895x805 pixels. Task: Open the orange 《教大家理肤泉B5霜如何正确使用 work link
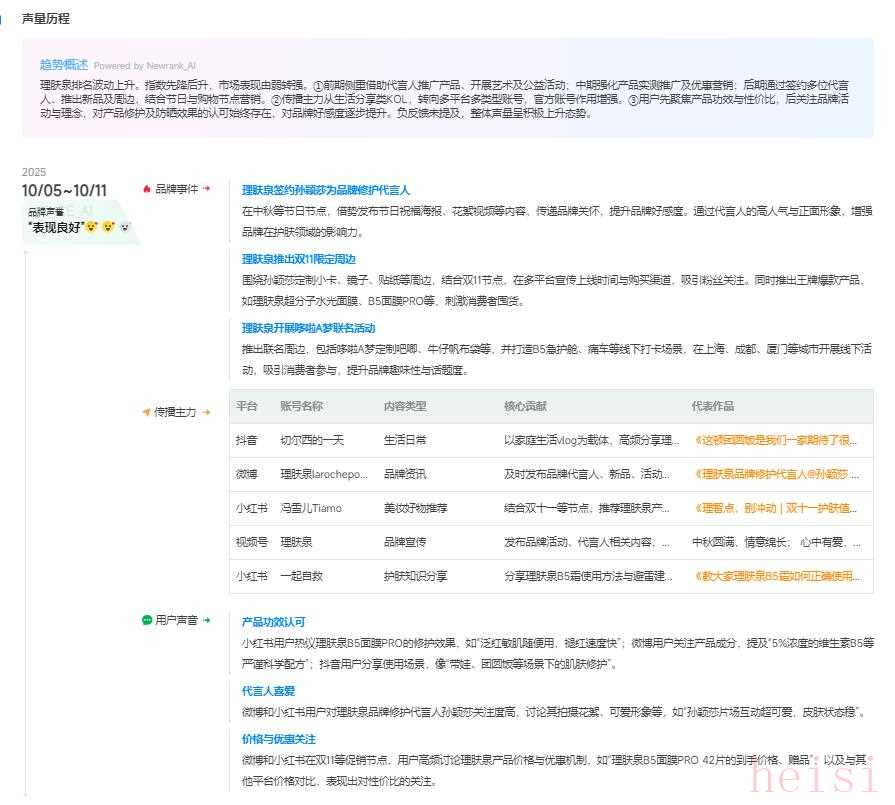tap(775, 576)
